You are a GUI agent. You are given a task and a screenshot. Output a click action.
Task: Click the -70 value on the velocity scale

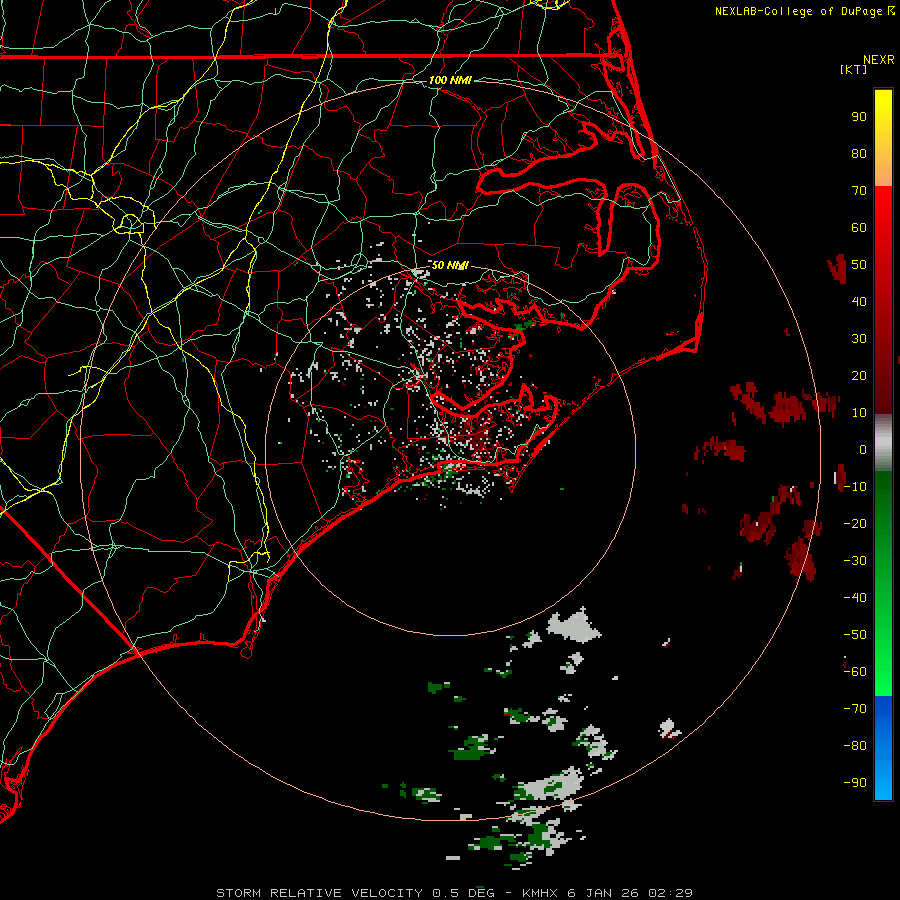855,709
